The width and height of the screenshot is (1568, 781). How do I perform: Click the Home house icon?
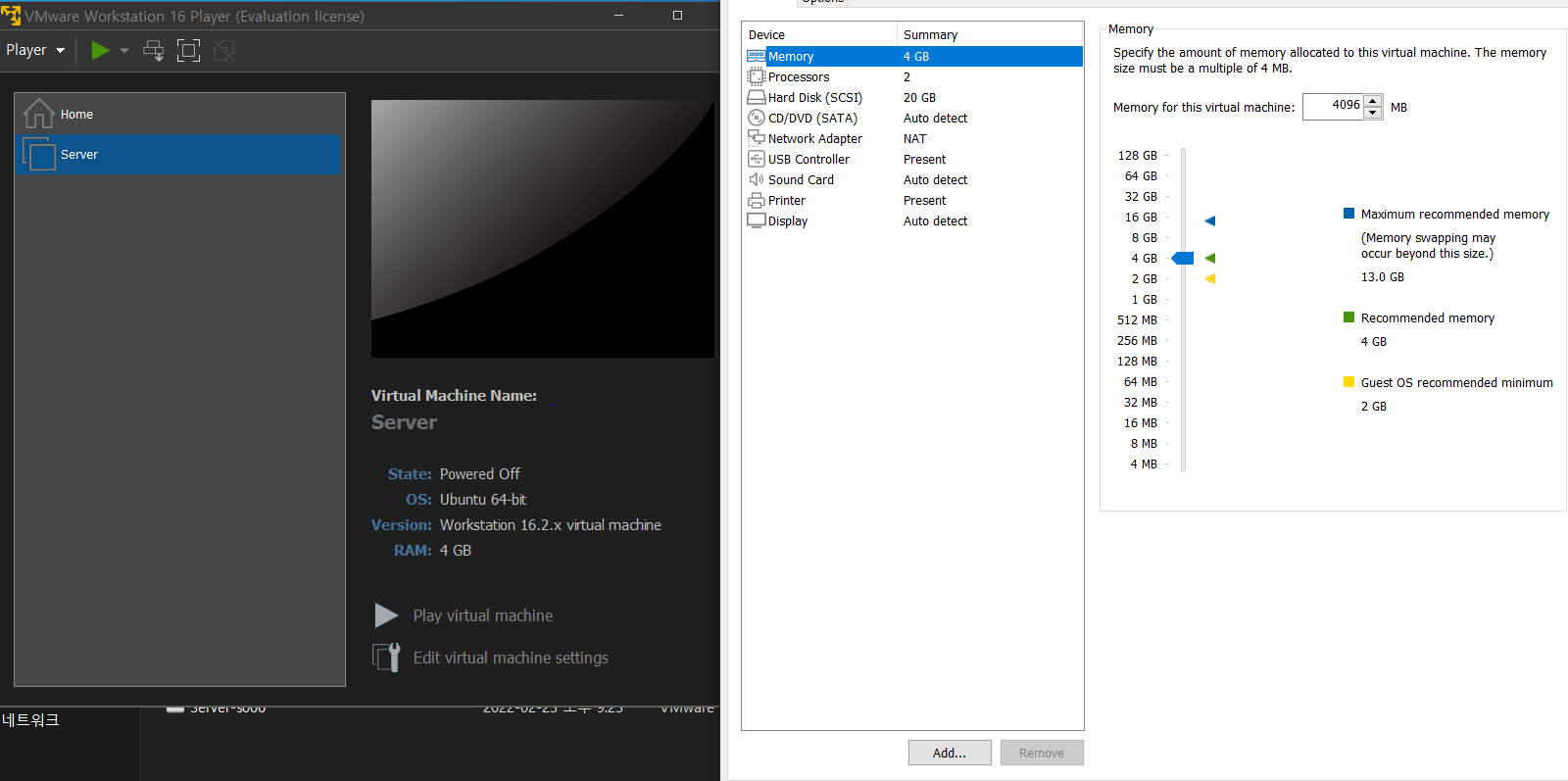tap(38, 114)
